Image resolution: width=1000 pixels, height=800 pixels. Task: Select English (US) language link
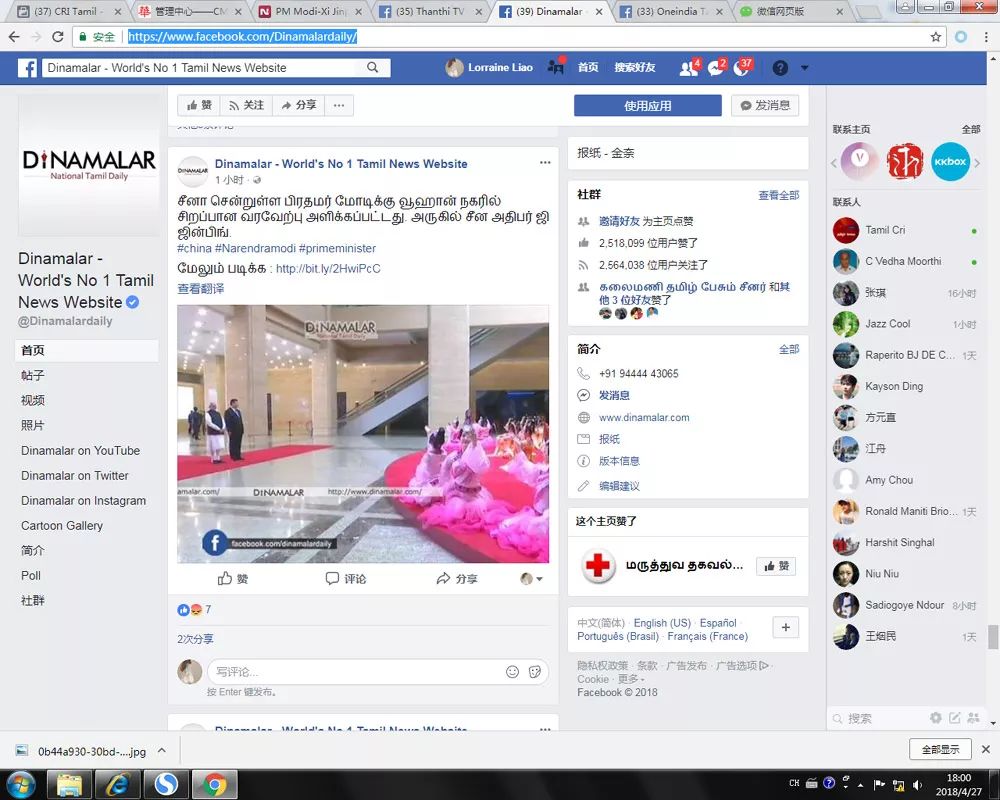click(662, 623)
